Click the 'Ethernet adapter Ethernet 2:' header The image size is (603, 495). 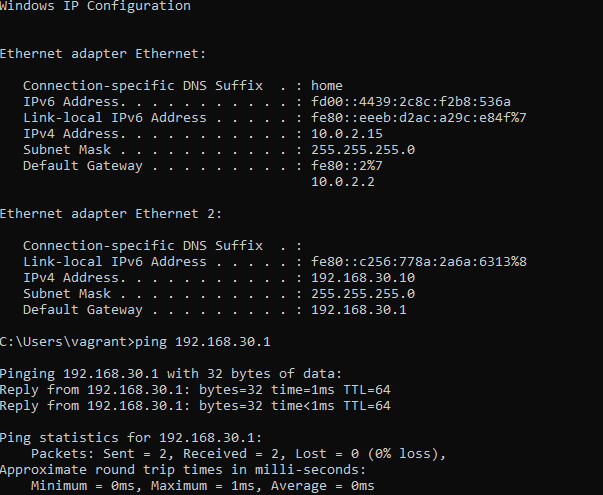111,214
